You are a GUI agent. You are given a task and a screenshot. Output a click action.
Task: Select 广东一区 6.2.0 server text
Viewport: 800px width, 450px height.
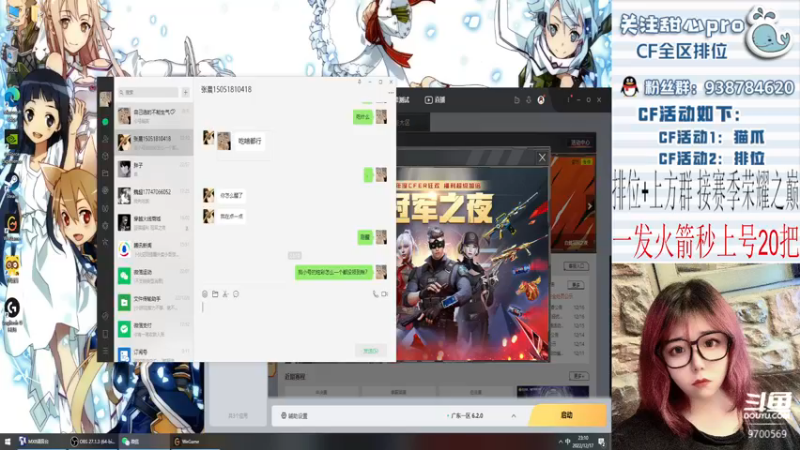click(467, 416)
